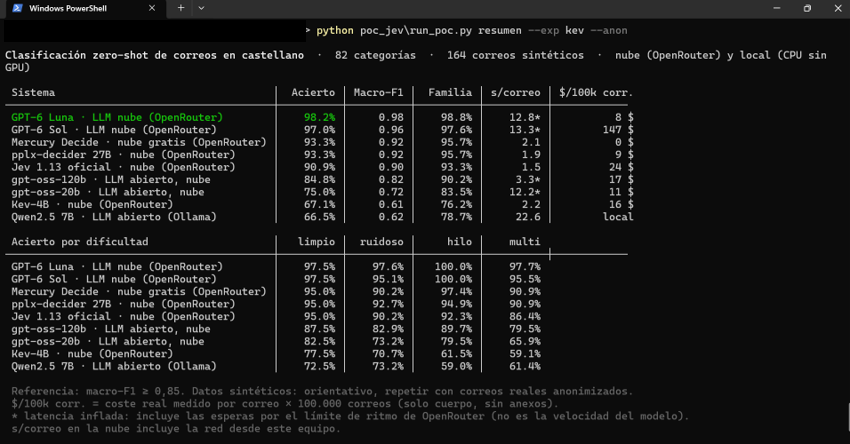This screenshot has height=444, width=850.
Task: Click the '59.1%' multi value
Action: [525, 354]
